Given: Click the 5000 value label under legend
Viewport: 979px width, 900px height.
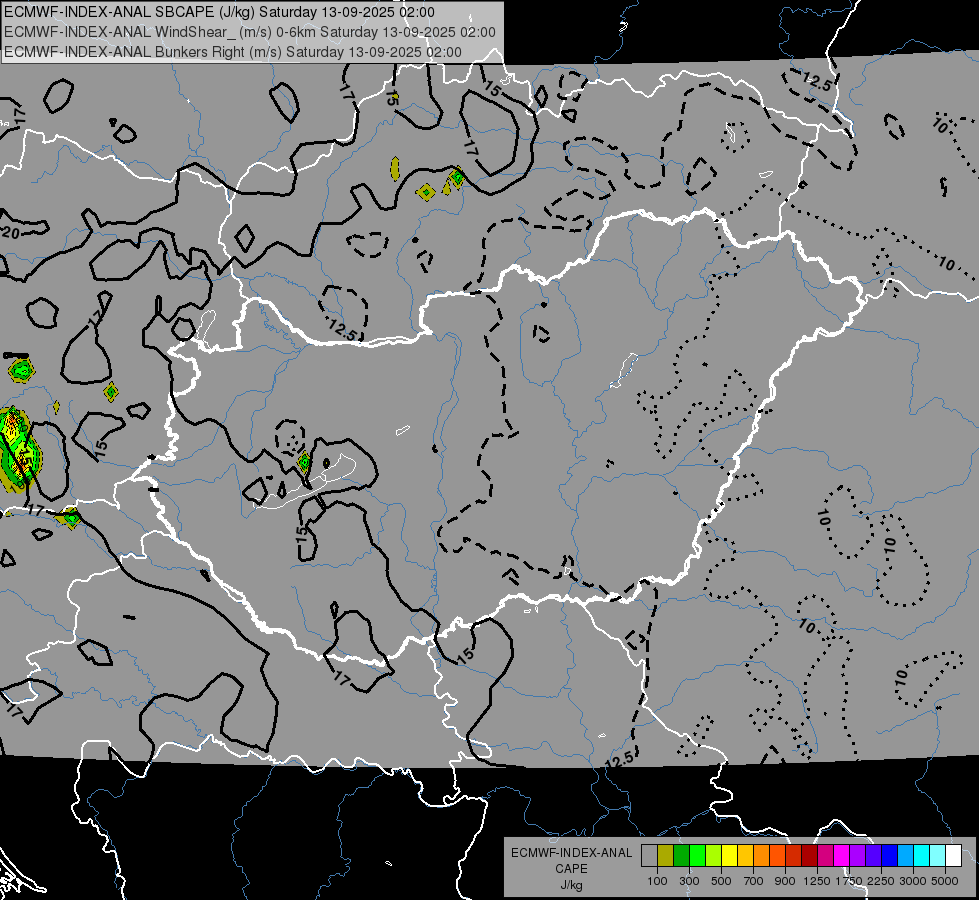Looking at the screenshot, I should (945, 881).
